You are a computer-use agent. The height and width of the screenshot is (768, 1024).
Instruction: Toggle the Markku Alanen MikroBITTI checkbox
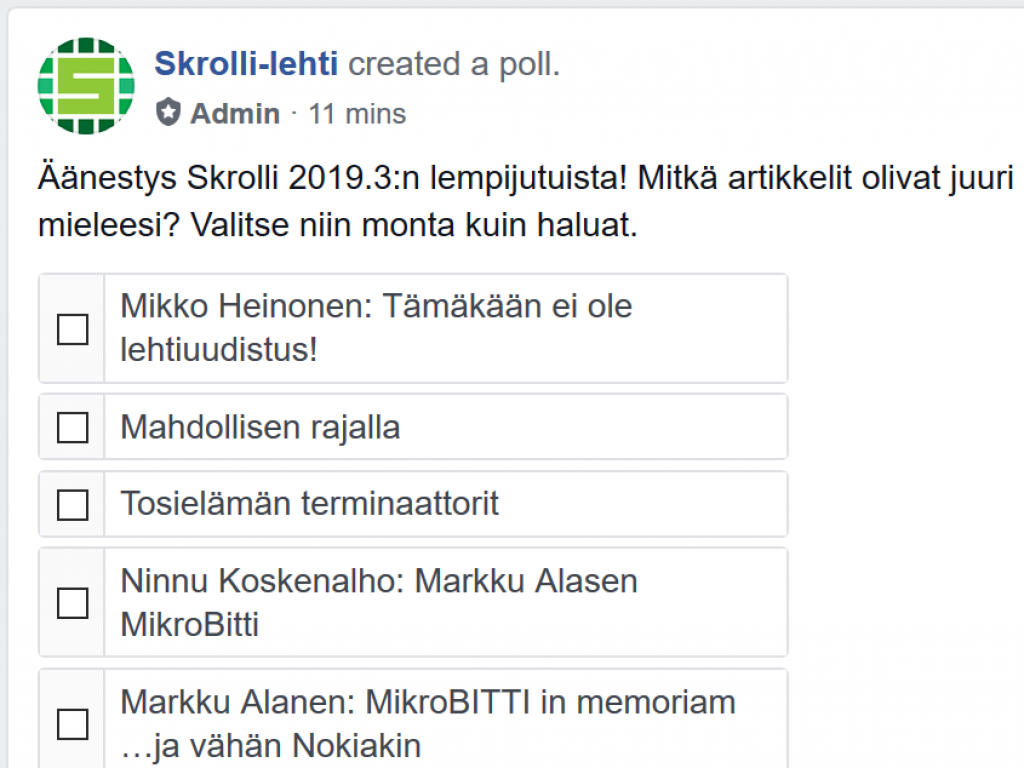72,723
